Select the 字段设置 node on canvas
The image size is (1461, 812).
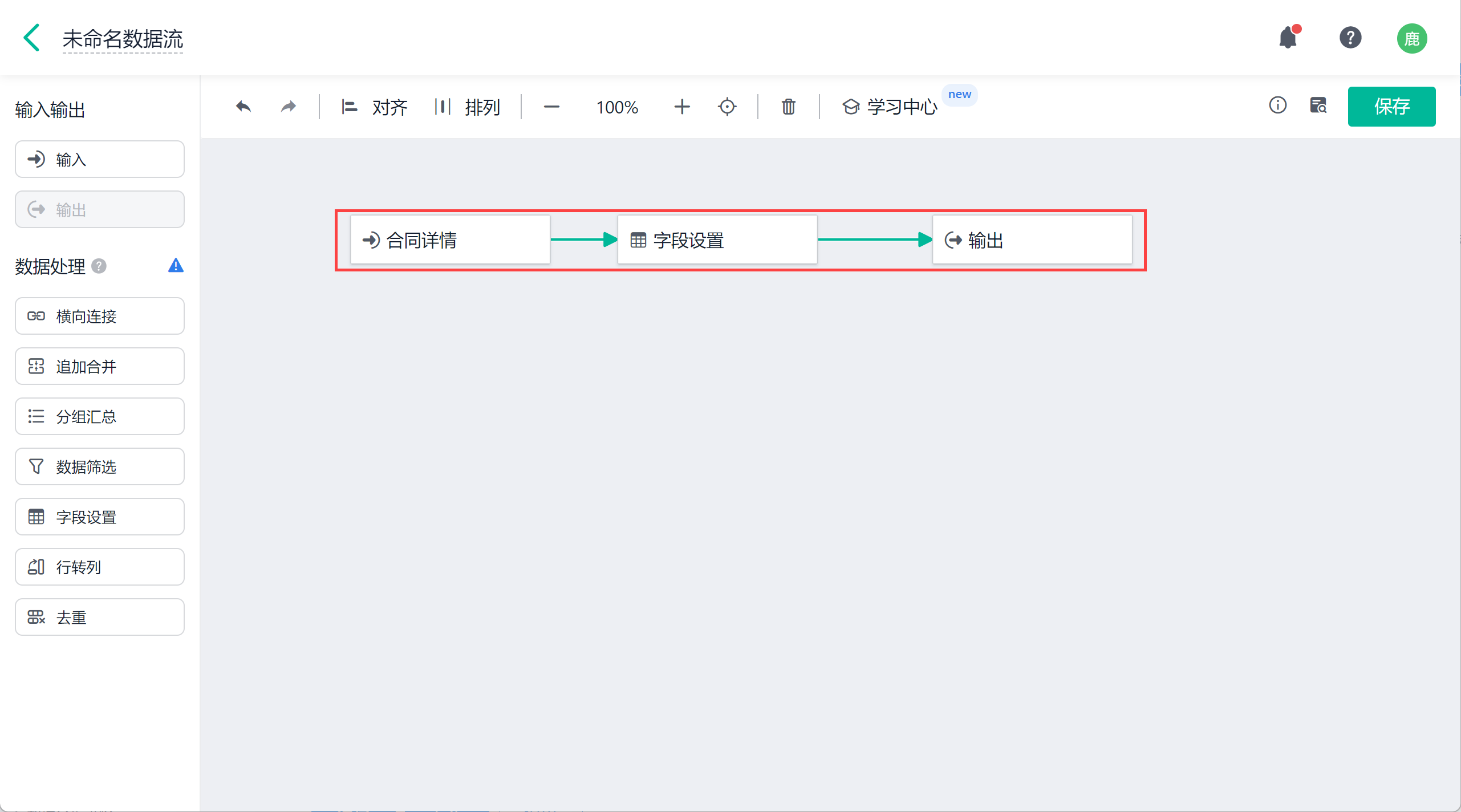tap(717, 240)
